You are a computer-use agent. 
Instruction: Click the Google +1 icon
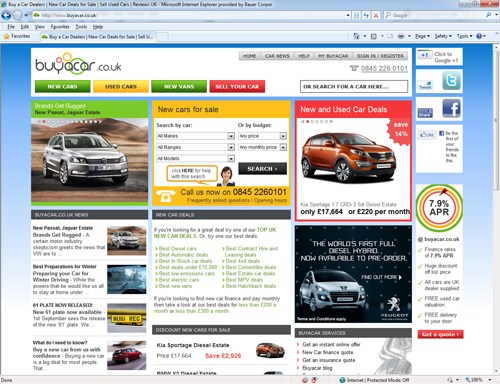[x=425, y=55]
